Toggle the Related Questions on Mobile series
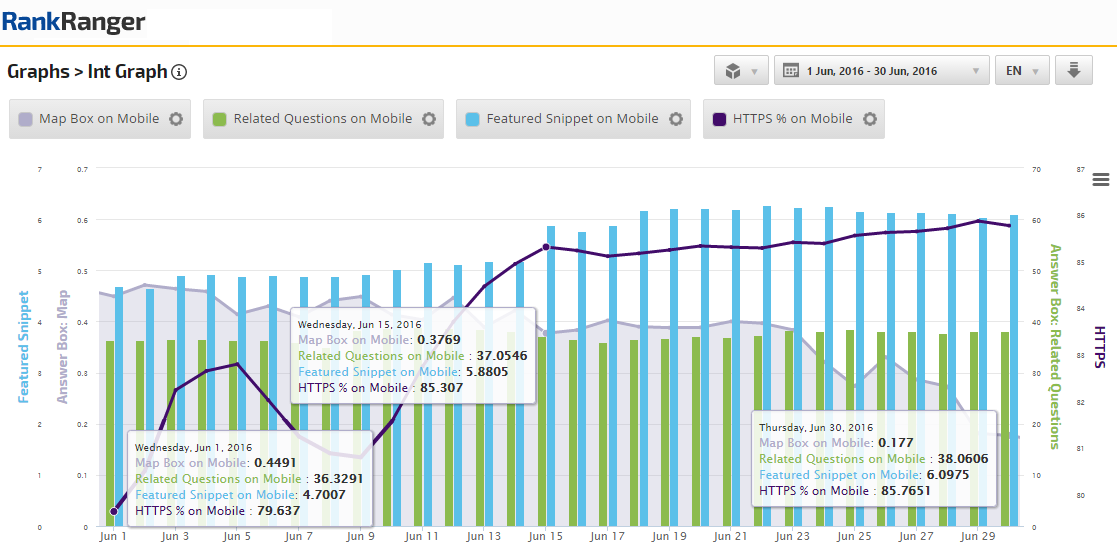 click(x=322, y=119)
